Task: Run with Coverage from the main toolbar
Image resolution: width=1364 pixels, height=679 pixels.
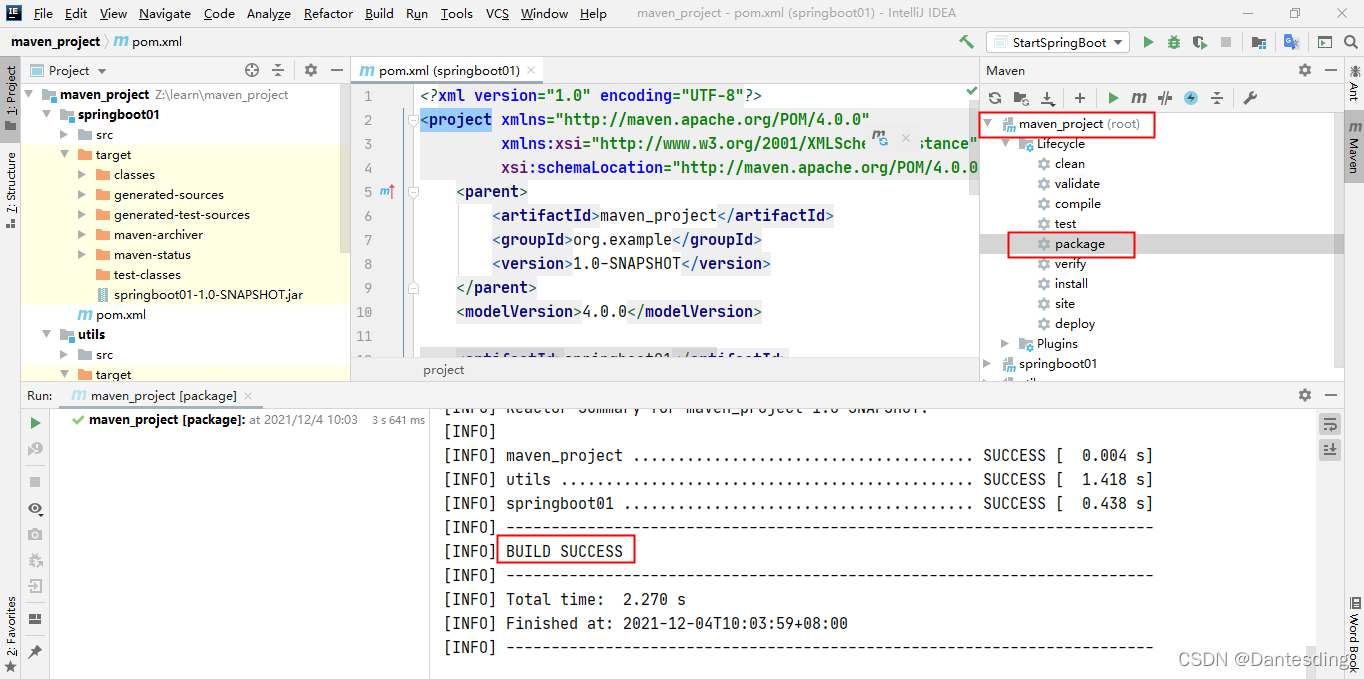Action: click(1200, 42)
